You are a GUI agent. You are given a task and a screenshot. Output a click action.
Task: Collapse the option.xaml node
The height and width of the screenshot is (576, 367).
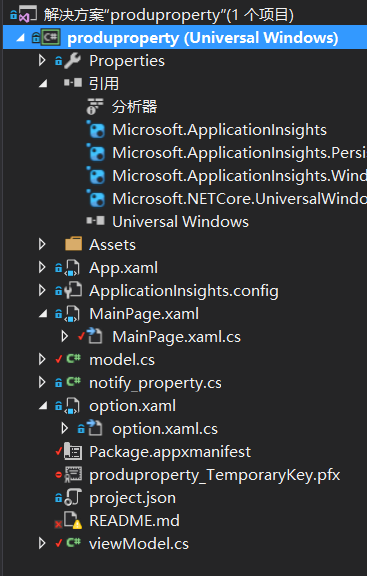point(43,406)
